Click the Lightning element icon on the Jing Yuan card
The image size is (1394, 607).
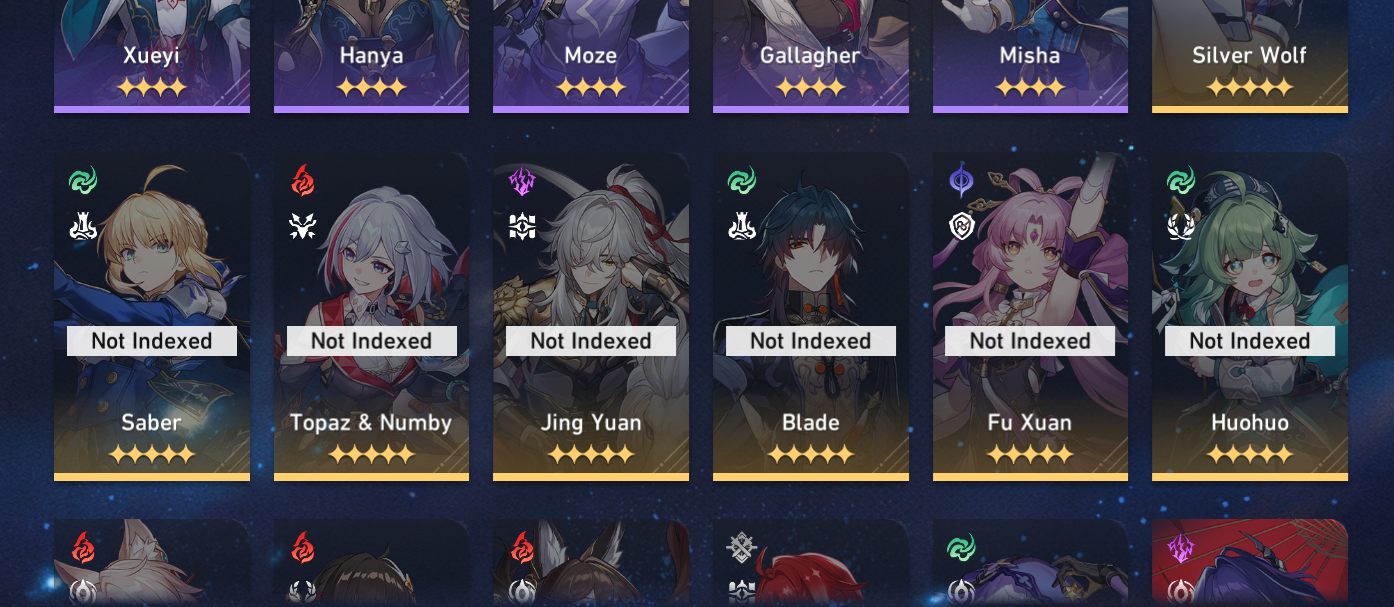(x=522, y=181)
